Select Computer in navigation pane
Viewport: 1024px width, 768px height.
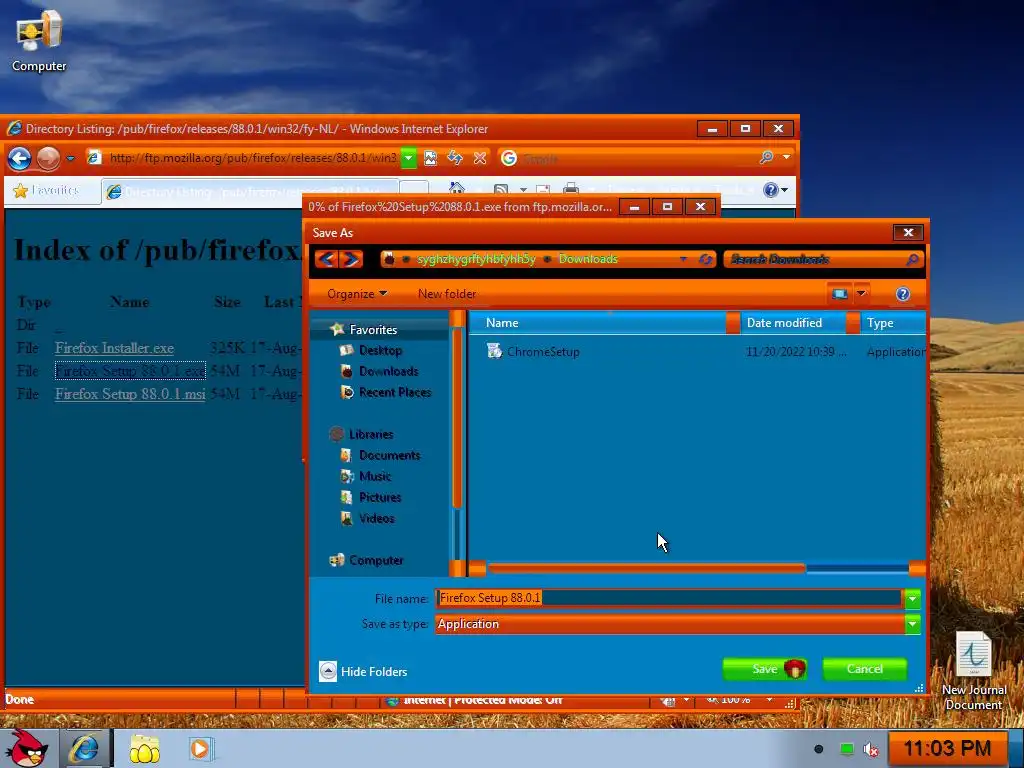pos(376,560)
